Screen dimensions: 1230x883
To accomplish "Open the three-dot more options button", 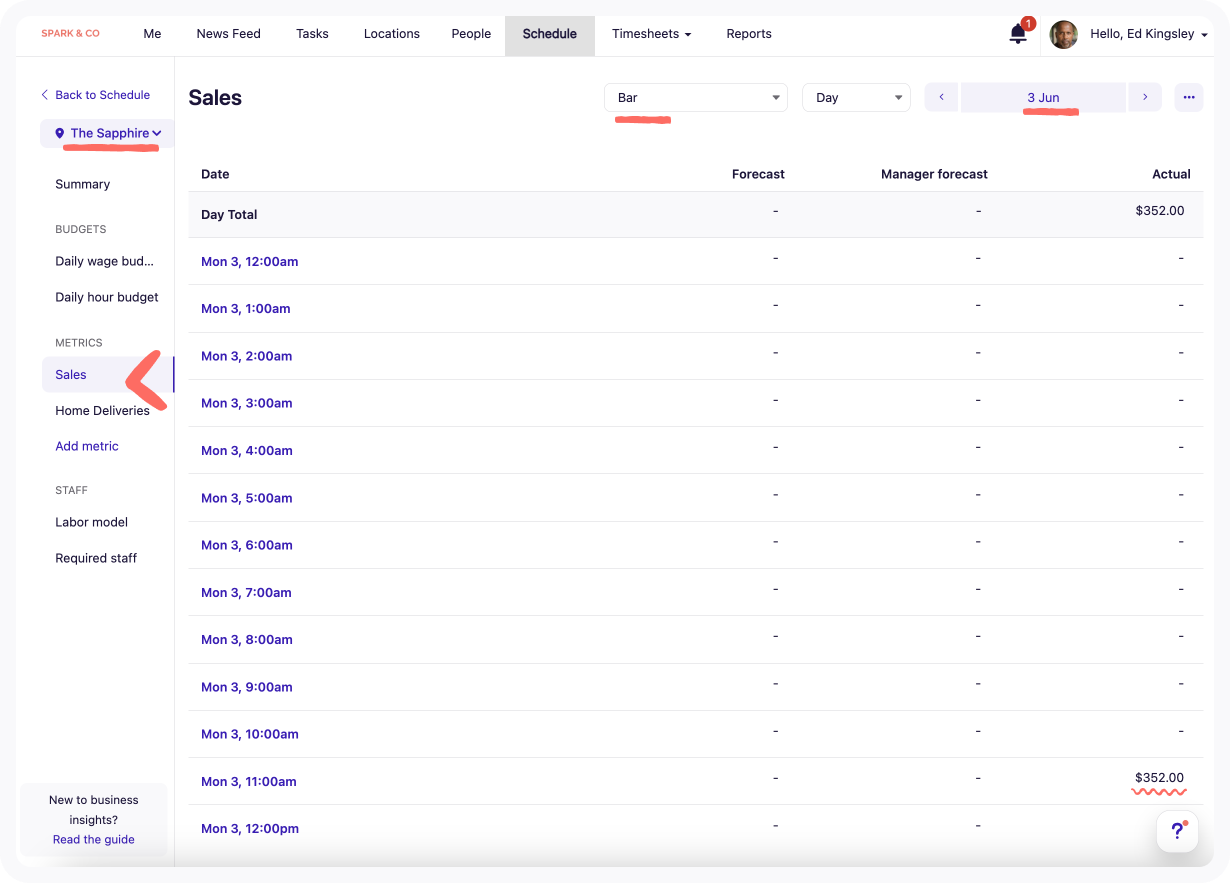I will coord(1189,97).
